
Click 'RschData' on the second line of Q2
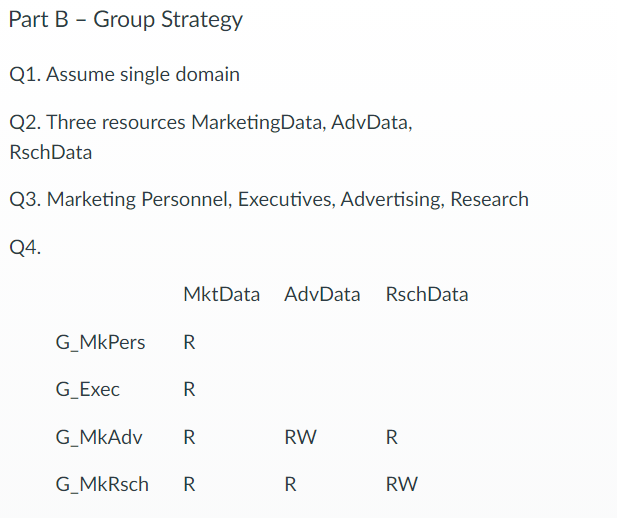point(50,152)
